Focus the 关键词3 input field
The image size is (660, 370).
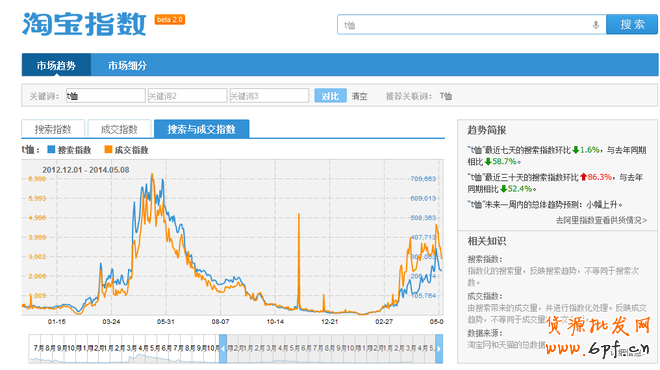pos(269,96)
